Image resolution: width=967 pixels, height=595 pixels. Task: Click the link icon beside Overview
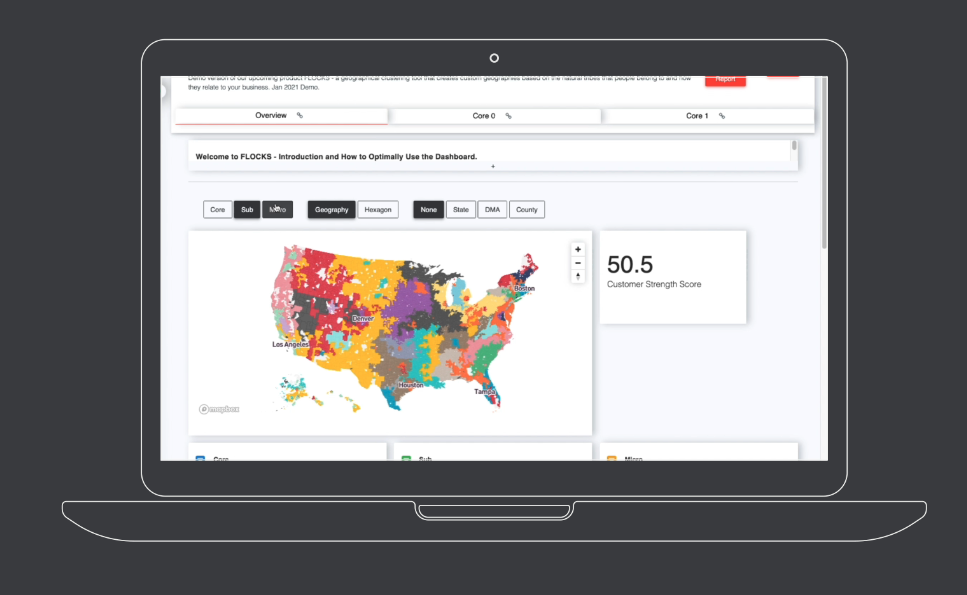click(x=300, y=116)
